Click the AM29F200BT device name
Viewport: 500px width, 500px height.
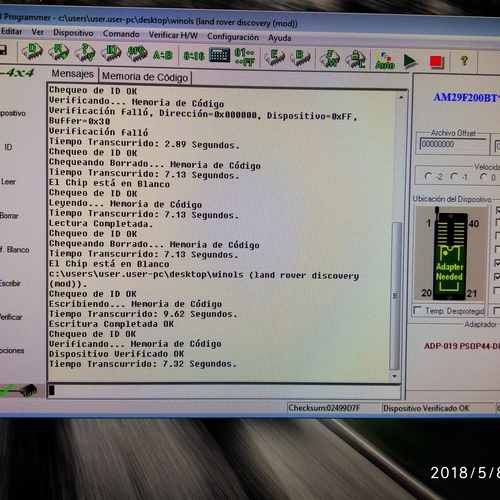[x=467, y=98]
